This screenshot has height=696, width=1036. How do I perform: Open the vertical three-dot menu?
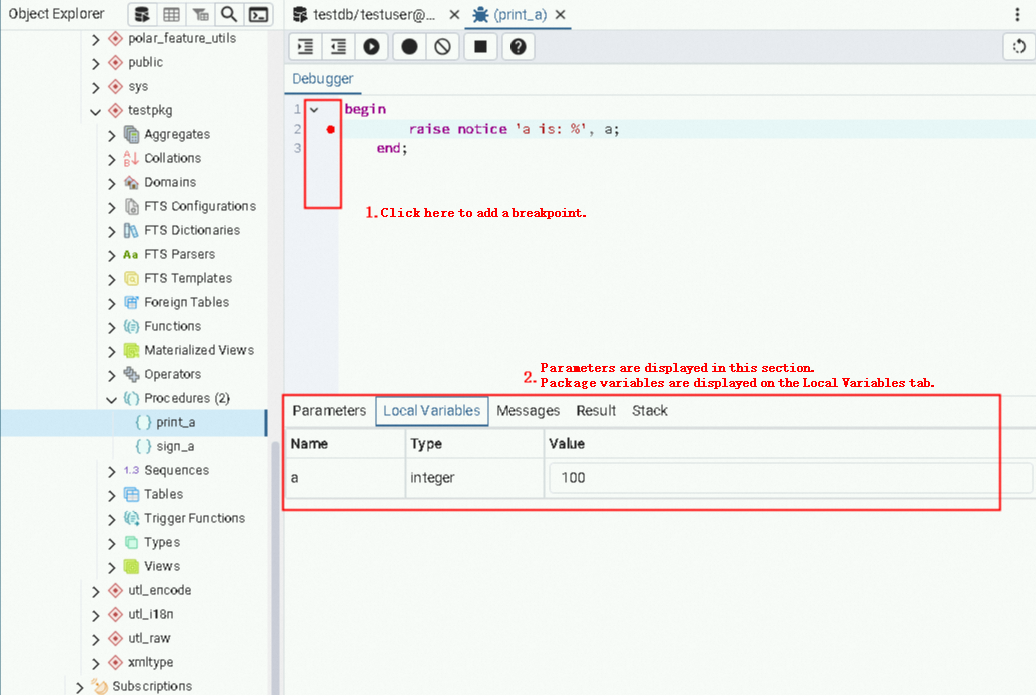click(1018, 15)
